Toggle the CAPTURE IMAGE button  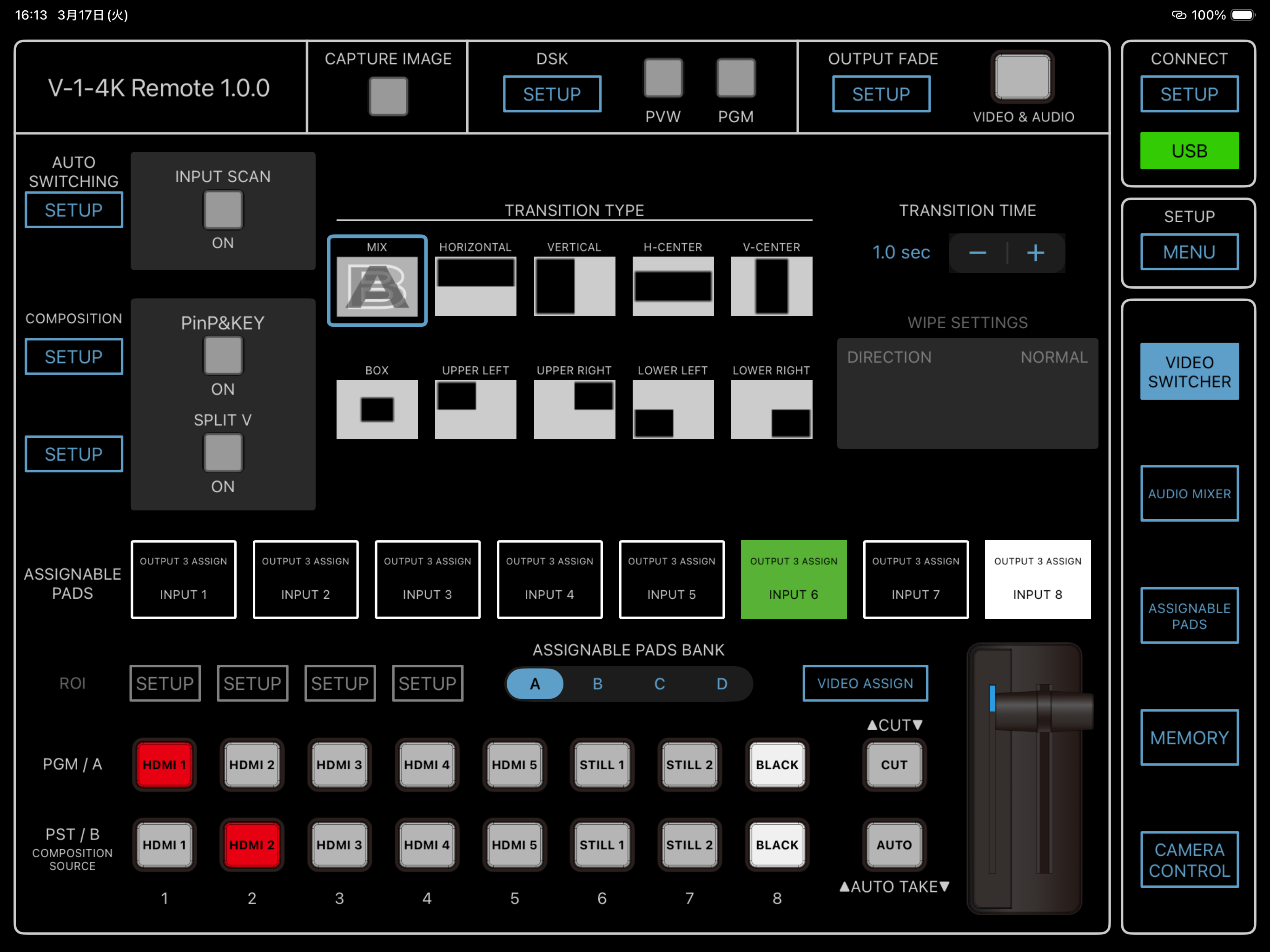pyautogui.click(x=388, y=96)
